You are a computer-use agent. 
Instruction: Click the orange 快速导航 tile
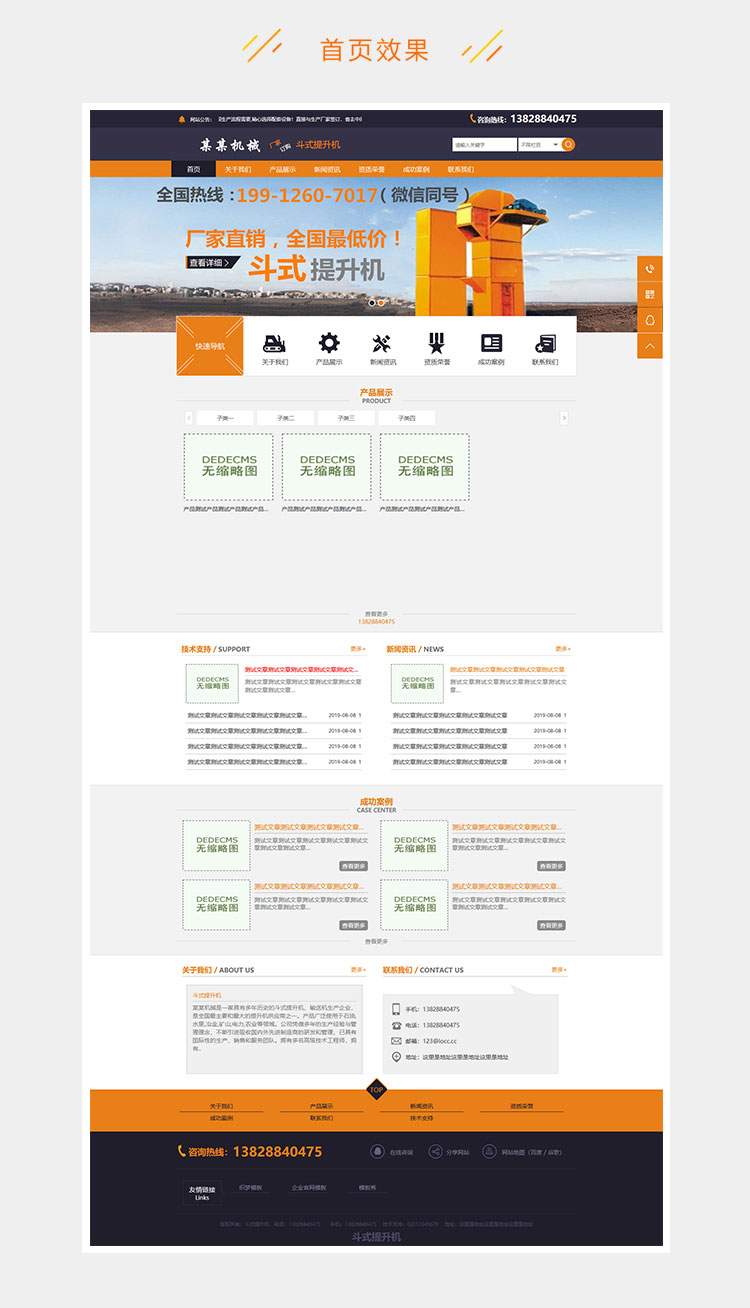[x=210, y=346]
